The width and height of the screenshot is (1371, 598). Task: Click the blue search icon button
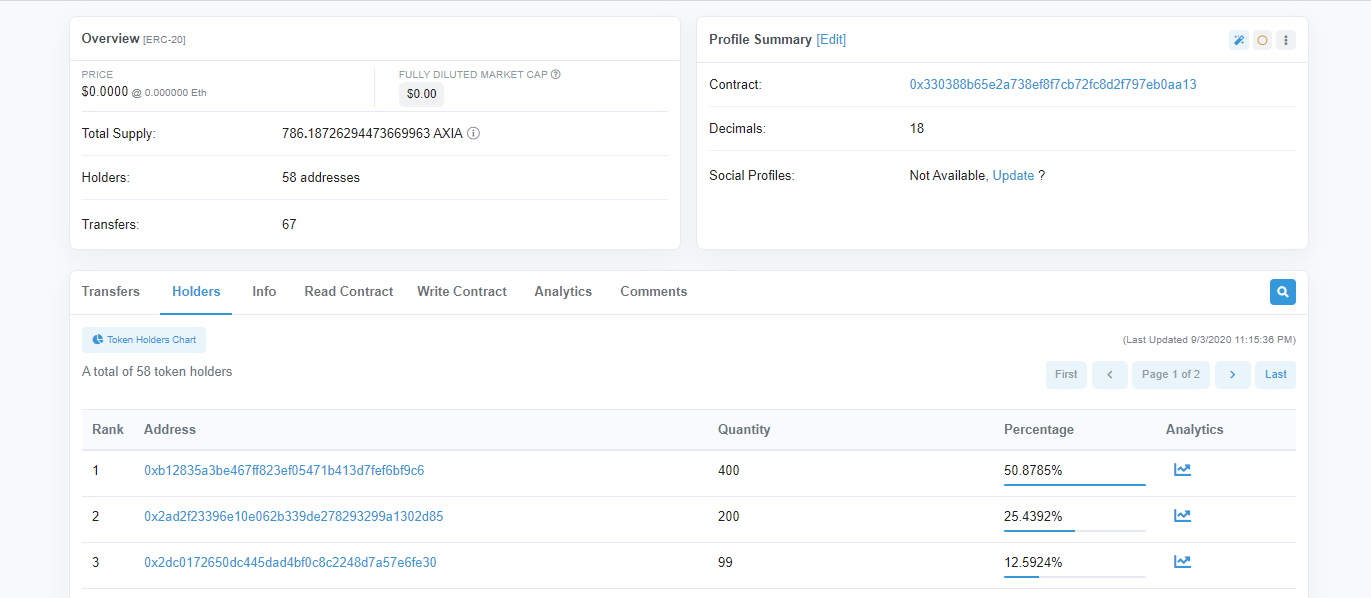[1283, 292]
